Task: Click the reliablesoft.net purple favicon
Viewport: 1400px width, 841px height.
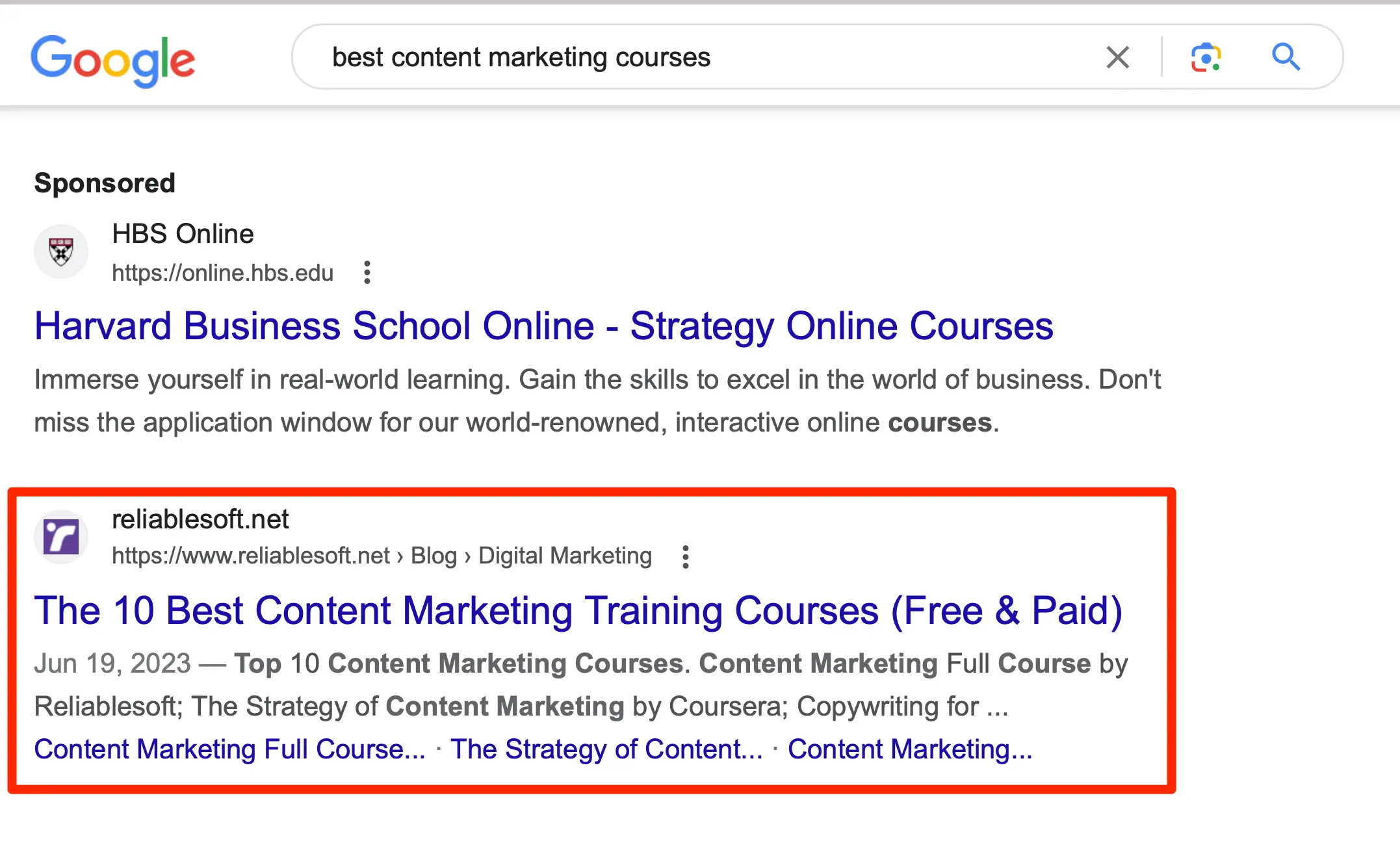Action: coord(61,537)
